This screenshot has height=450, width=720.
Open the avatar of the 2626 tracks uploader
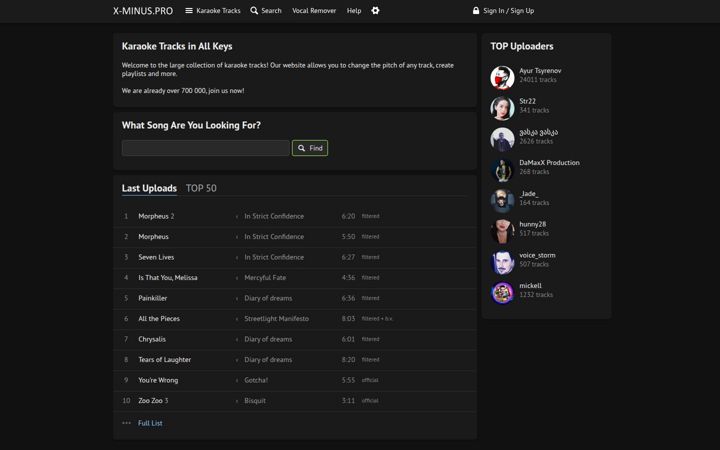click(x=502, y=139)
